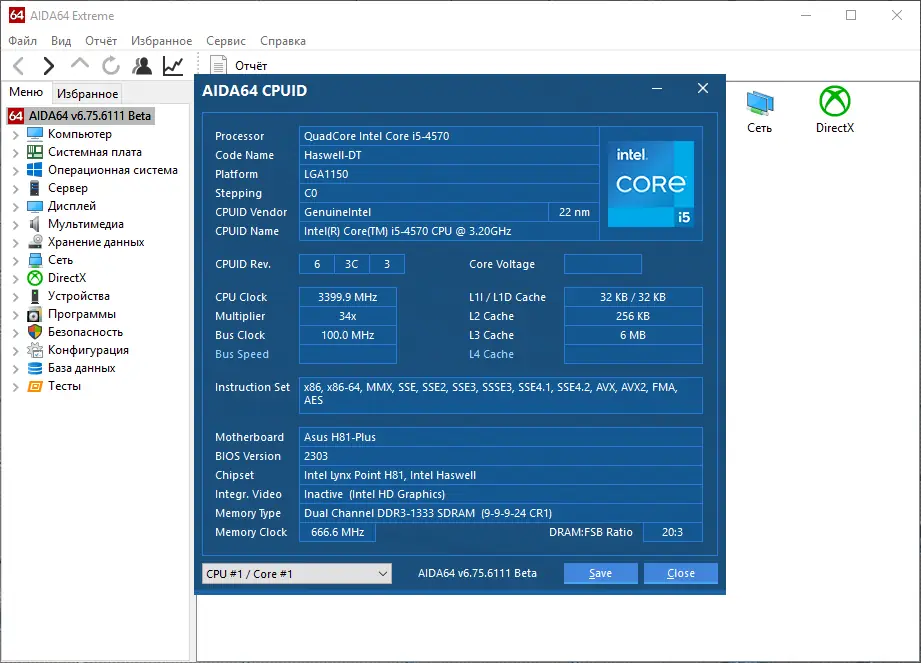Click the Хранение данных drive icon

(35, 242)
